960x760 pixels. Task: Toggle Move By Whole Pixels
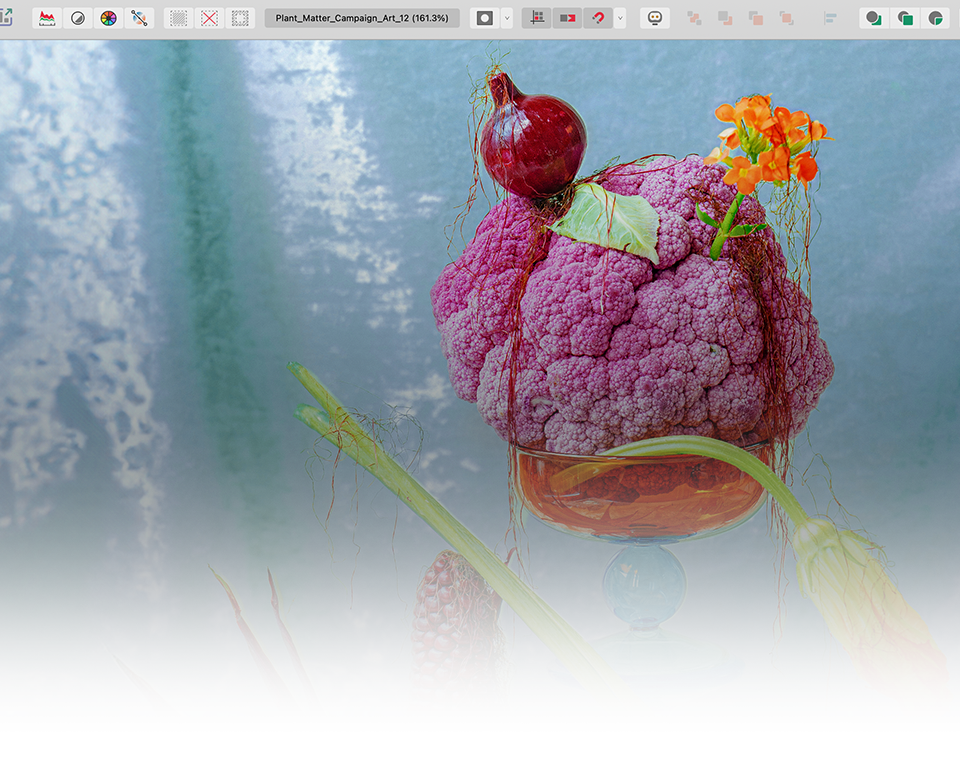[567, 18]
